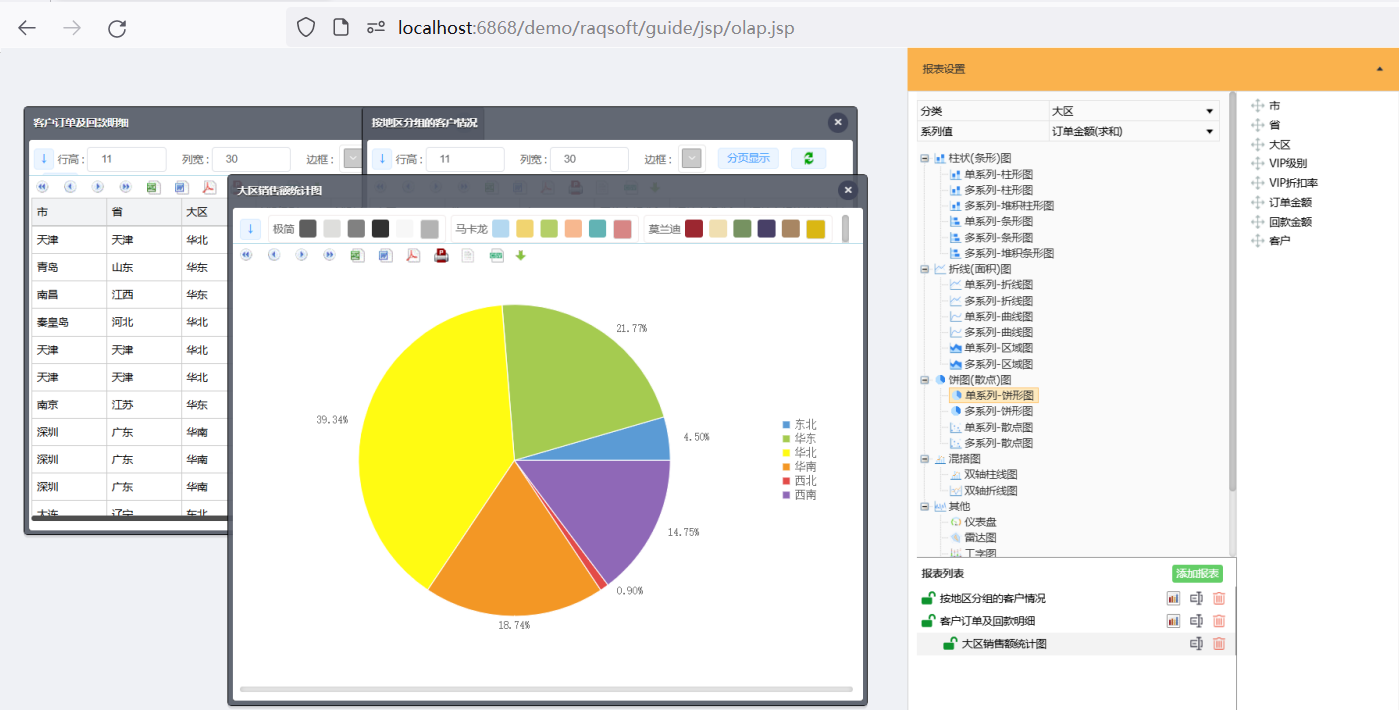Export the pie chart to PDF
This screenshot has width=1399, height=710.
click(x=413, y=255)
